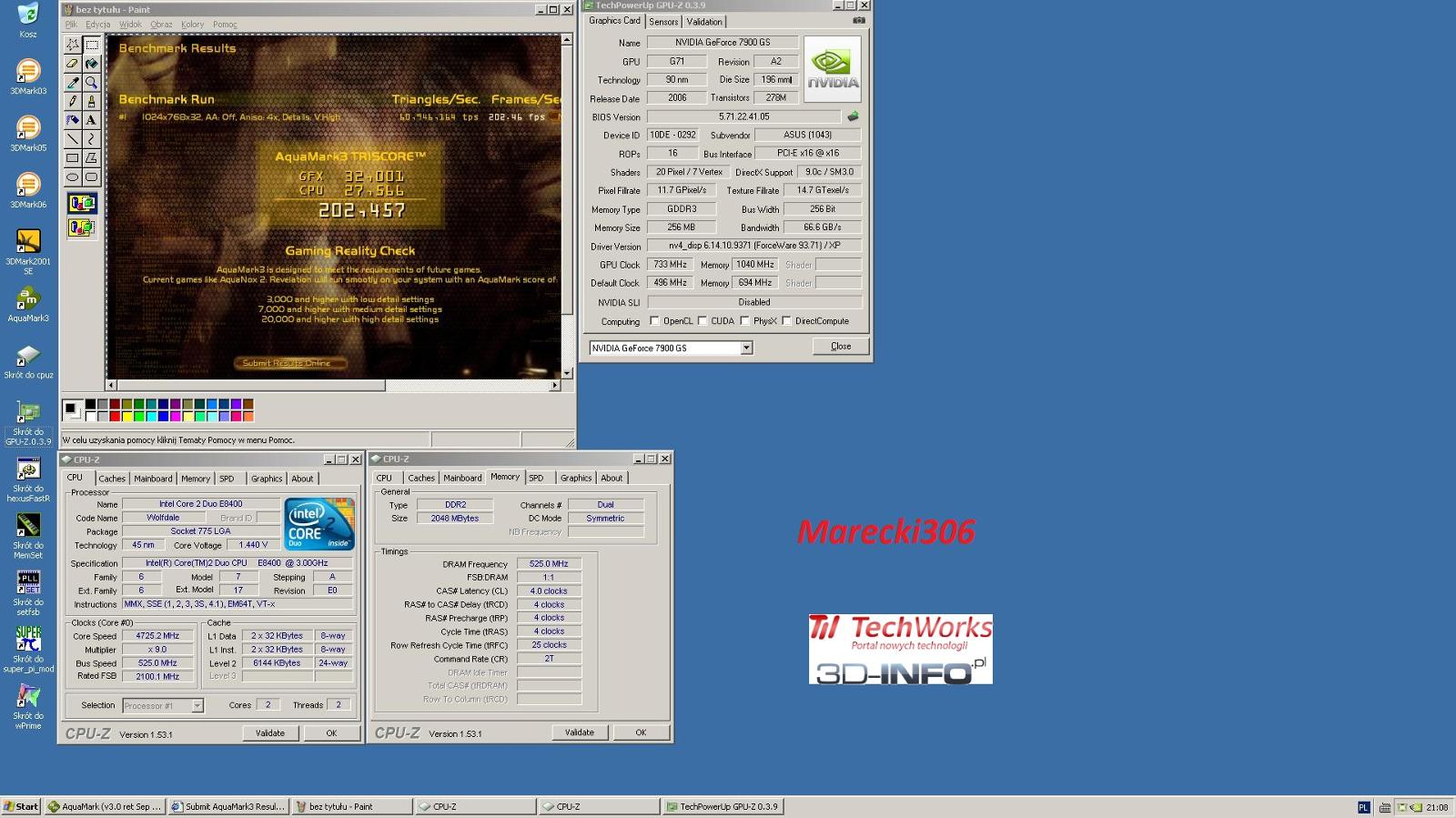Viewport: 1456px width, 818px height.
Task: Switch to Submit AquaMark3 Results taskbar button
Action: tap(228, 806)
